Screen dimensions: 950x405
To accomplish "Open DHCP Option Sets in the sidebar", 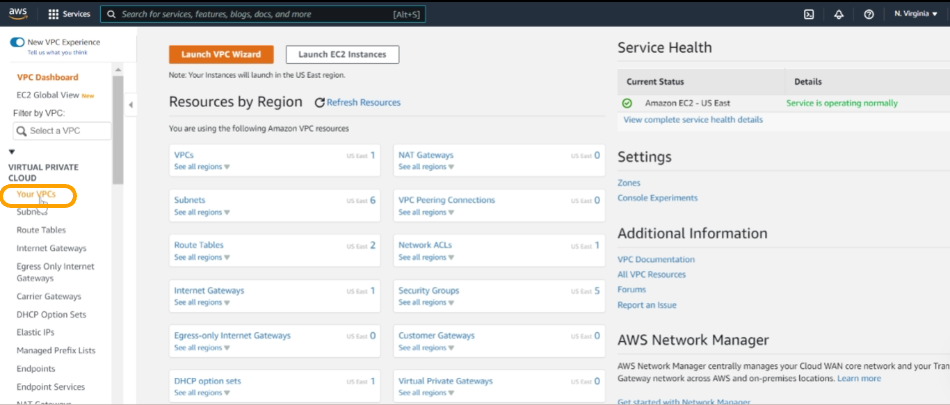I will pos(51,315).
